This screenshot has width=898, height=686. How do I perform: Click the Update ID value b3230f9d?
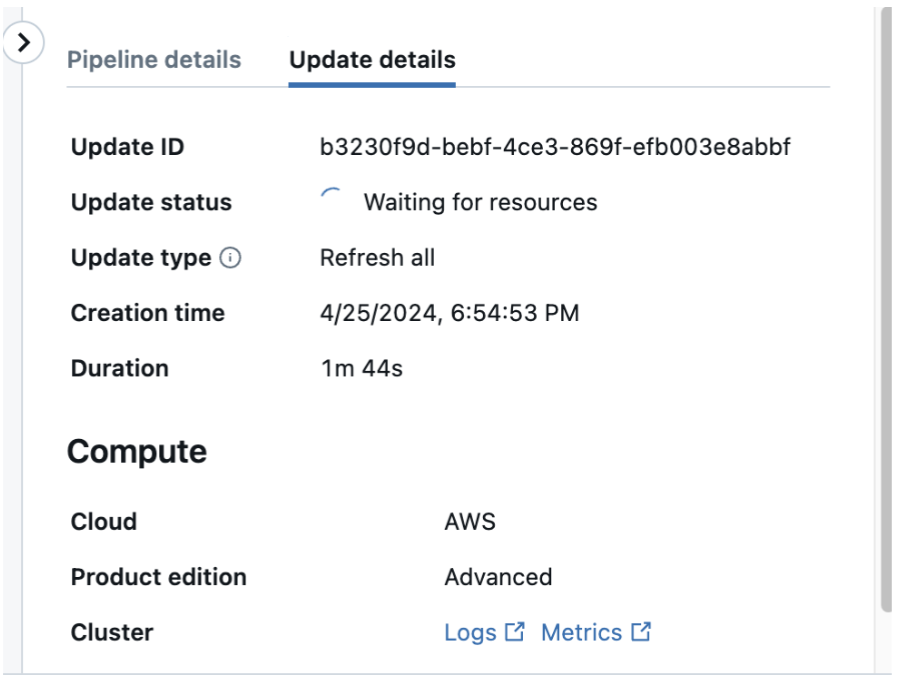[x=555, y=147]
